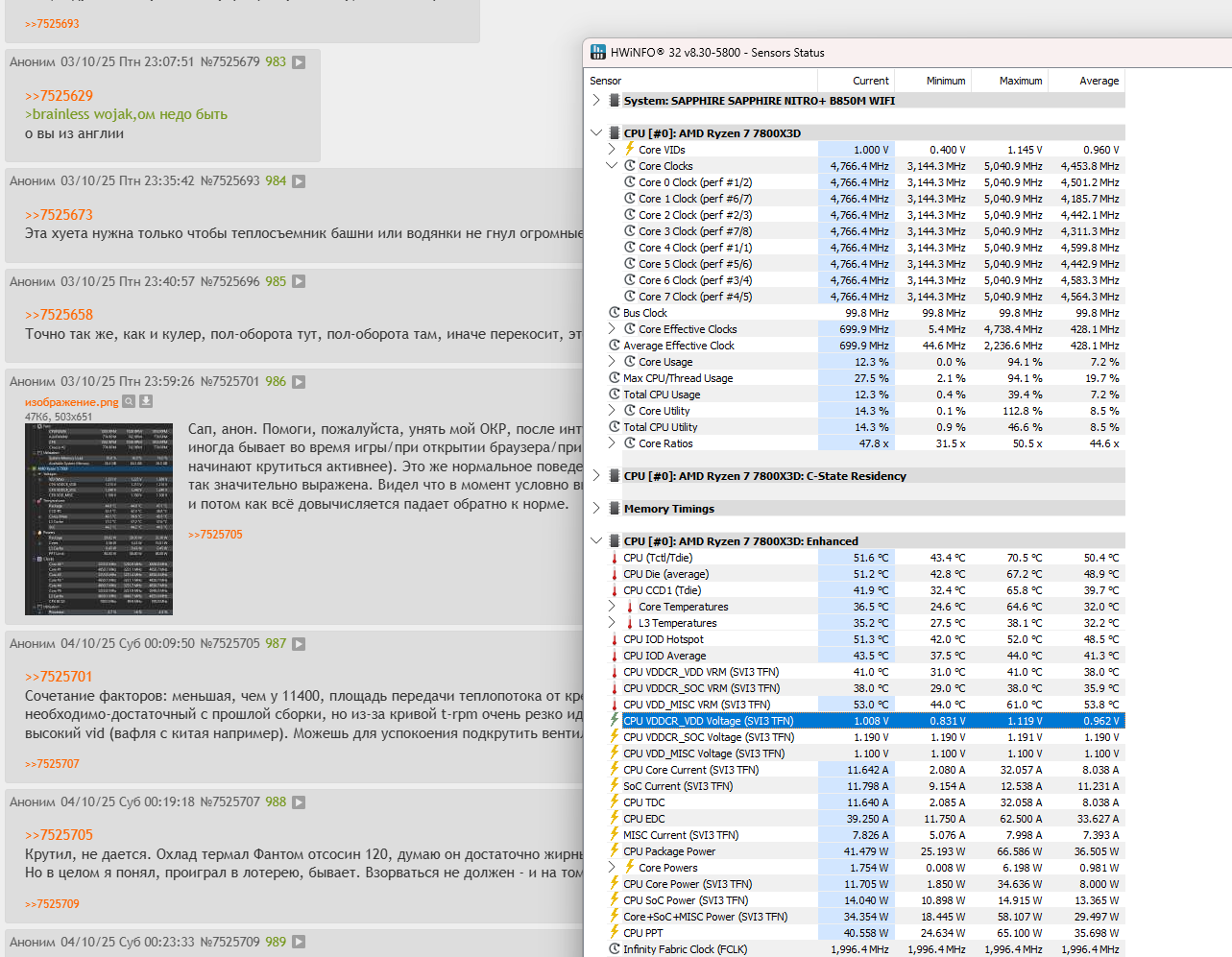This screenshot has height=957, width=1232.
Task: Click the clock icon beside Infinity Fabric Clock
Action: (615, 949)
